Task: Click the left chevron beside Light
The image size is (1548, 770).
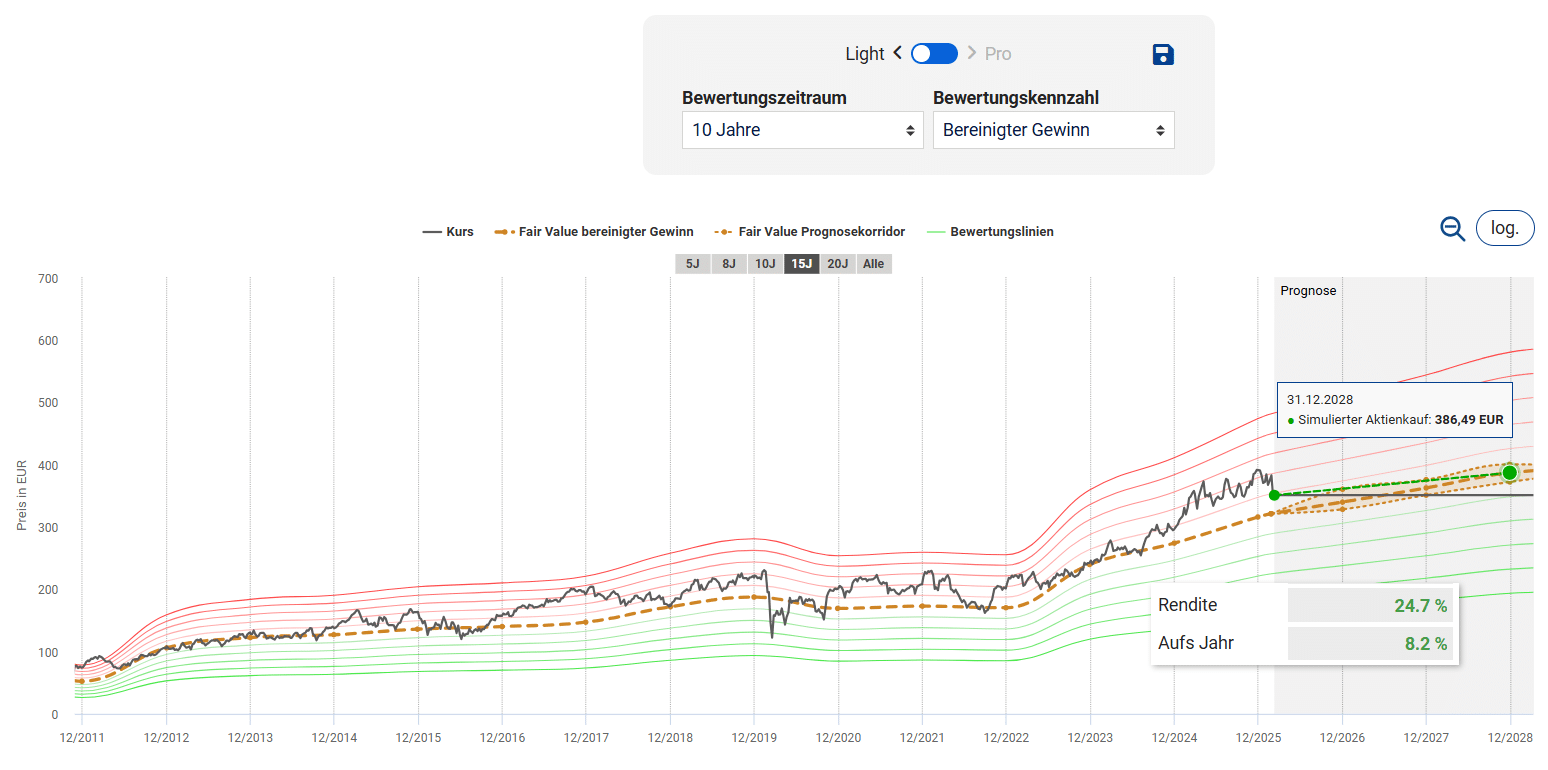Action: pyautogui.click(x=897, y=53)
